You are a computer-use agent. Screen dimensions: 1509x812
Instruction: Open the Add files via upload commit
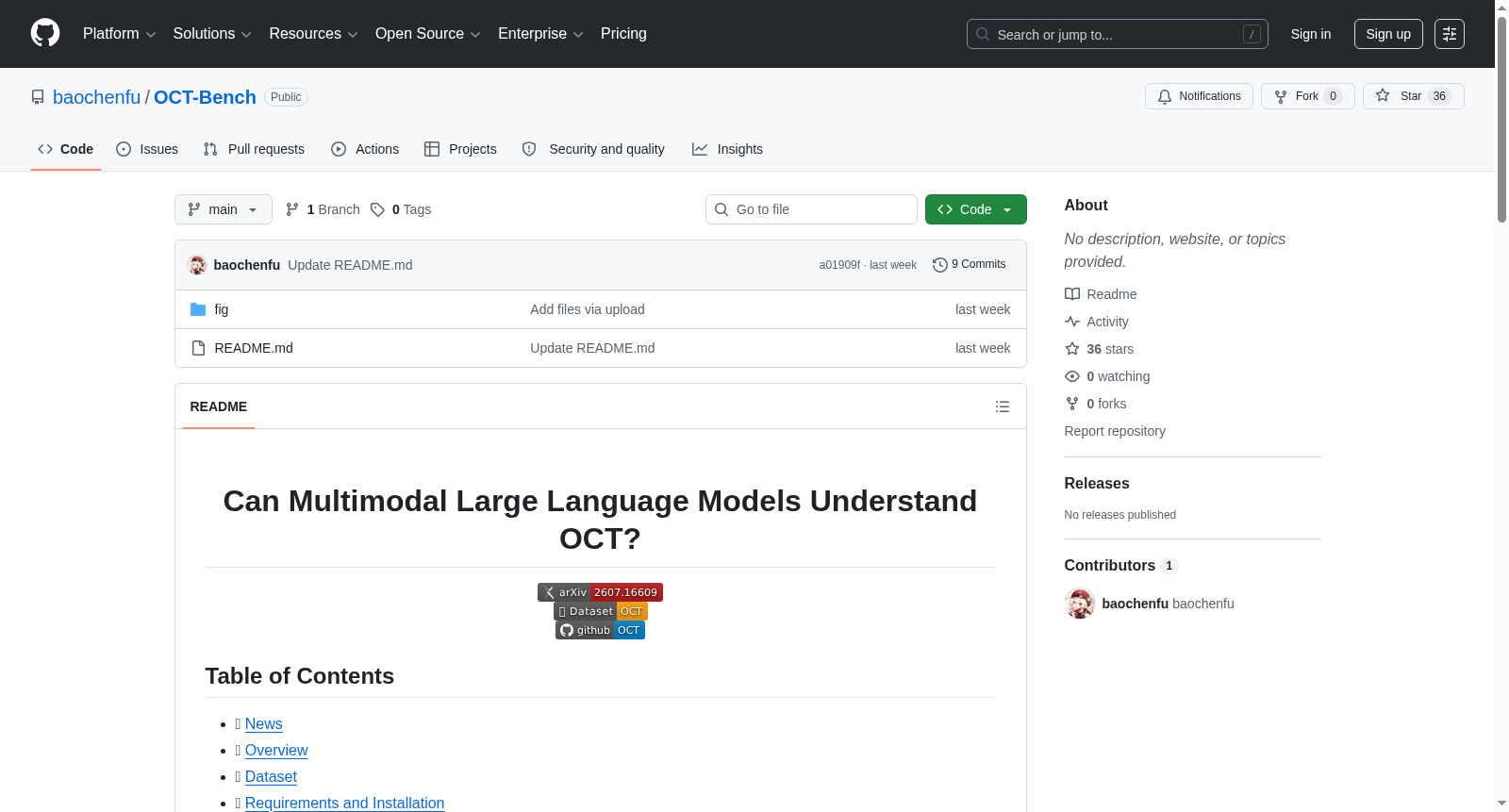[x=588, y=309]
